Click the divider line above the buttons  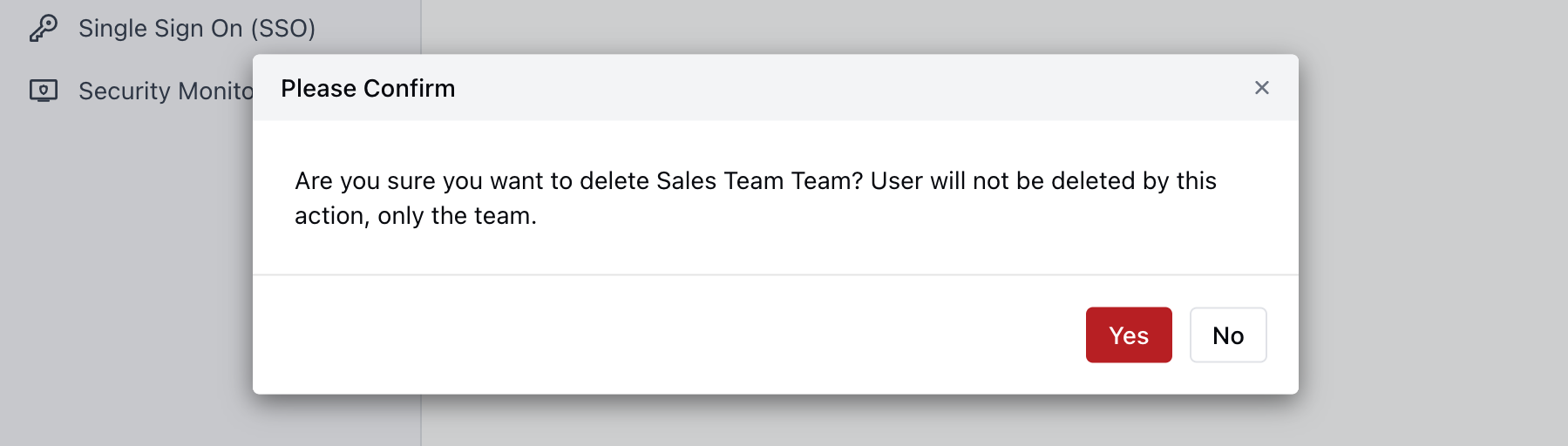pyautogui.click(x=776, y=275)
